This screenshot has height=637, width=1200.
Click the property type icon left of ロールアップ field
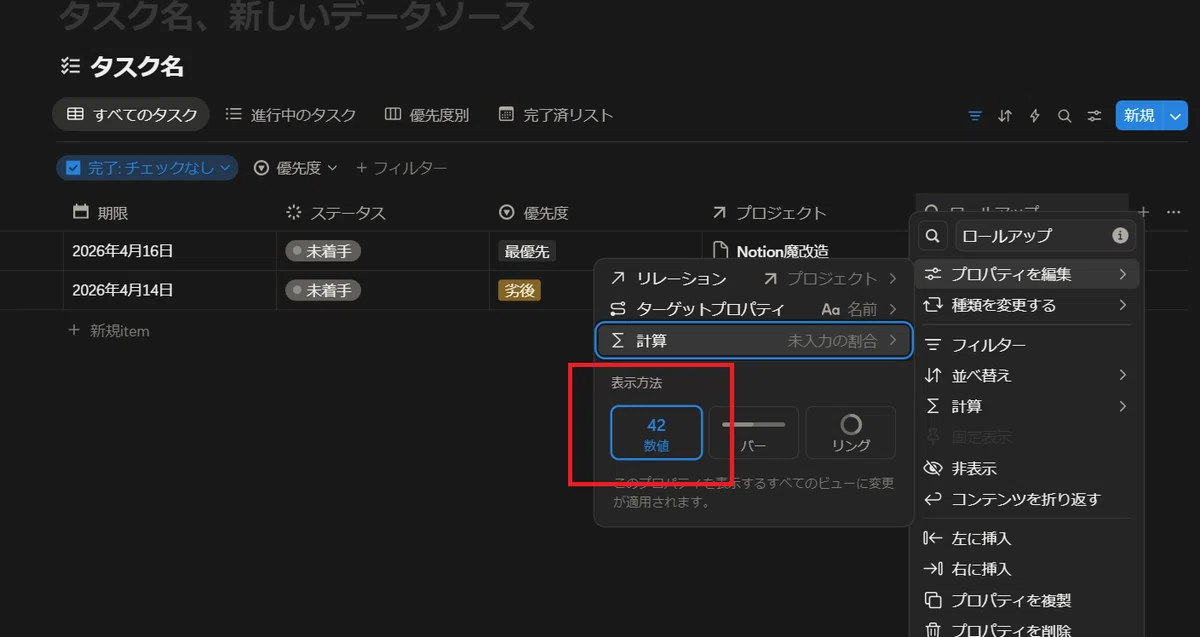coord(932,236)
